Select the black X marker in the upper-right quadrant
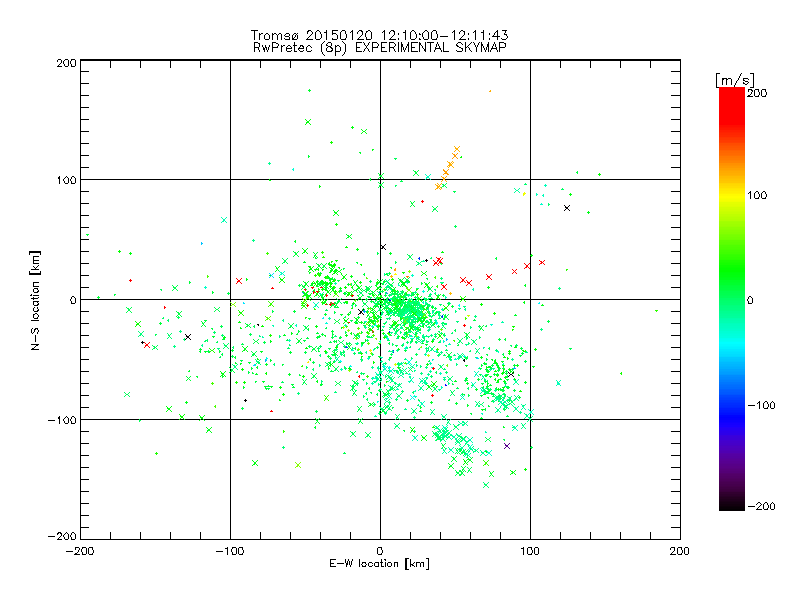The height and width of the screenshot is (600, 800). 567,208
